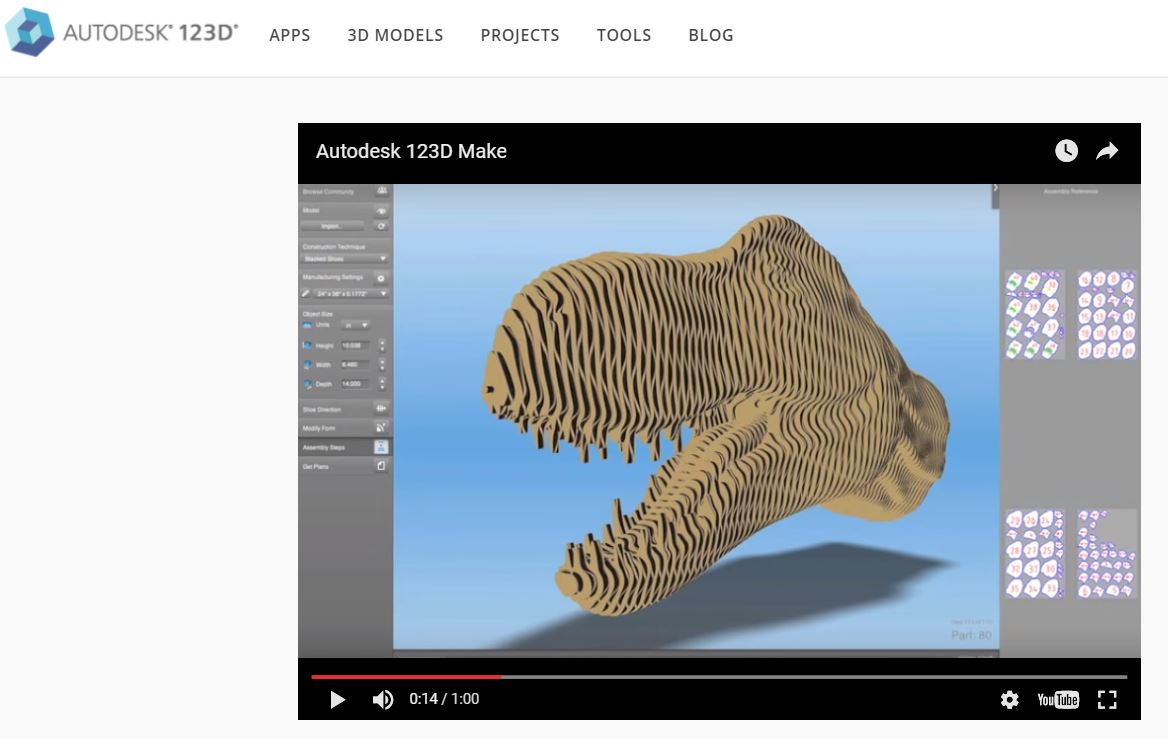Open the 3D MODELS menu
The image size is (1168, 739).
click(x=395, y=35)
